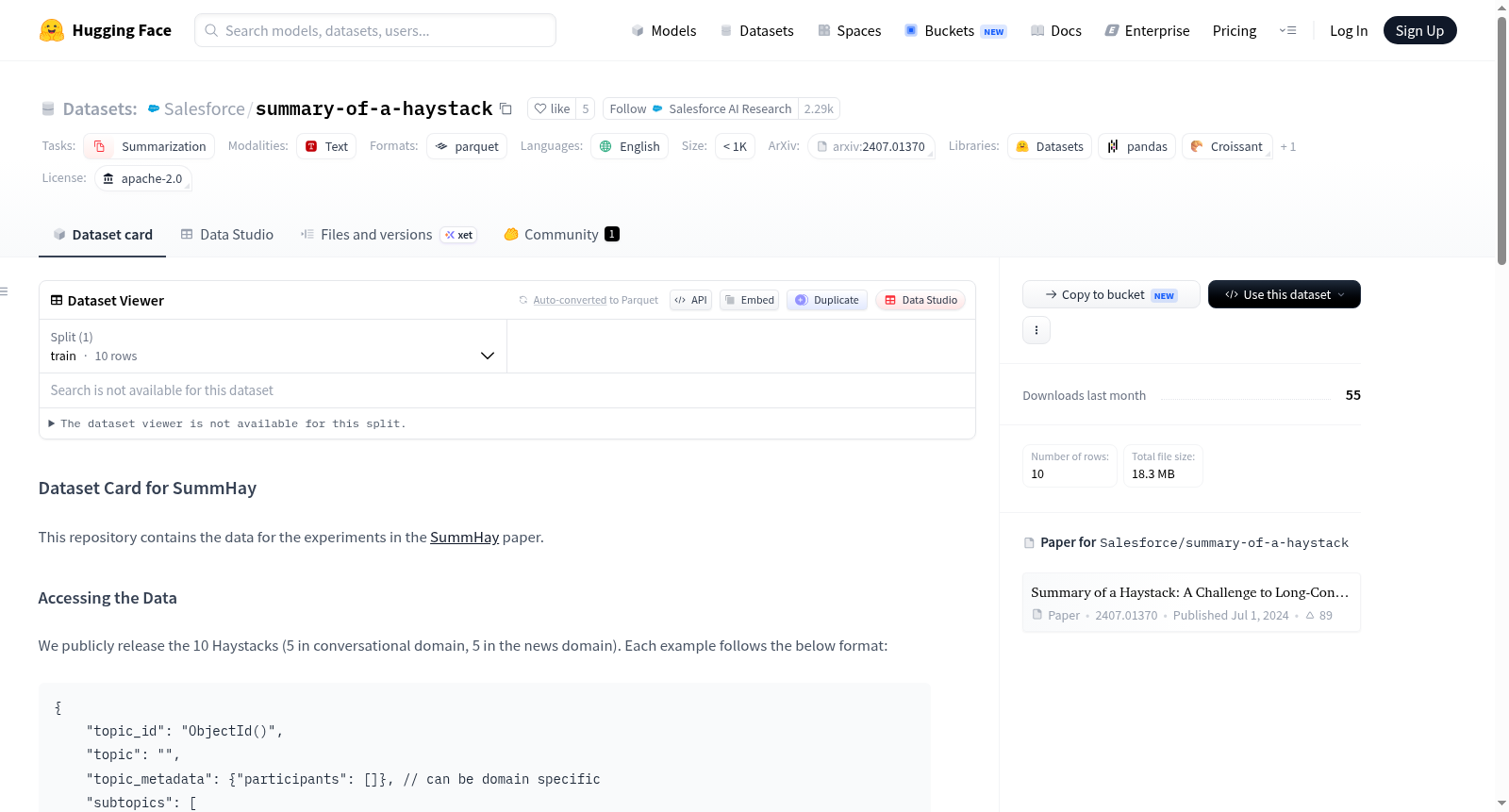The image size is (1509, 812).
Task: Click the scrollbar down arrow
Action: pyautogui.click(x=1501, y=804)
